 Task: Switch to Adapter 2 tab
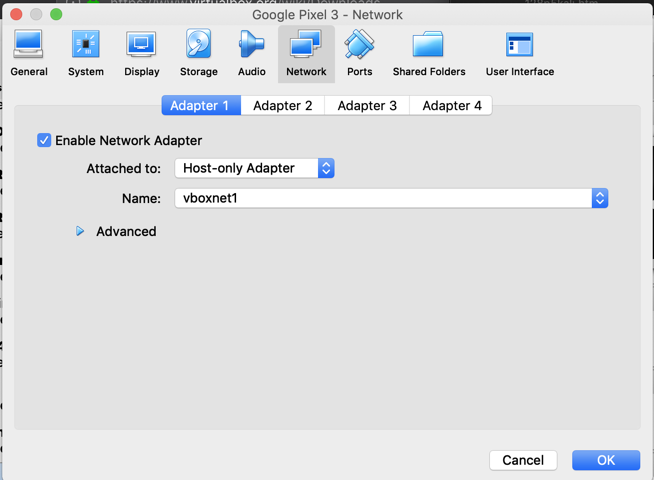pyautogui.click(x=283, y=106)
